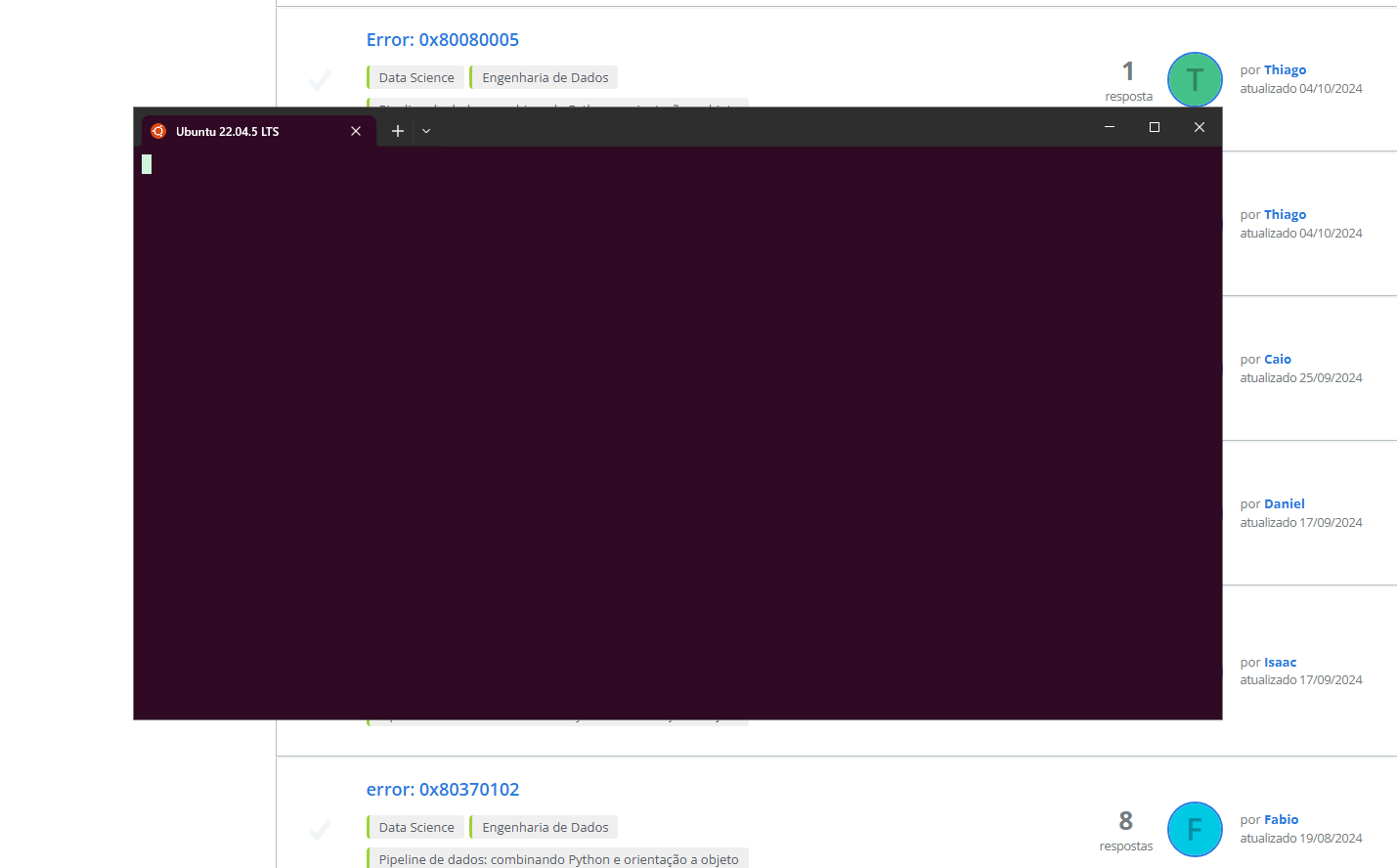
Task: Open Isaac's profile link
Action: point(1281,663)
